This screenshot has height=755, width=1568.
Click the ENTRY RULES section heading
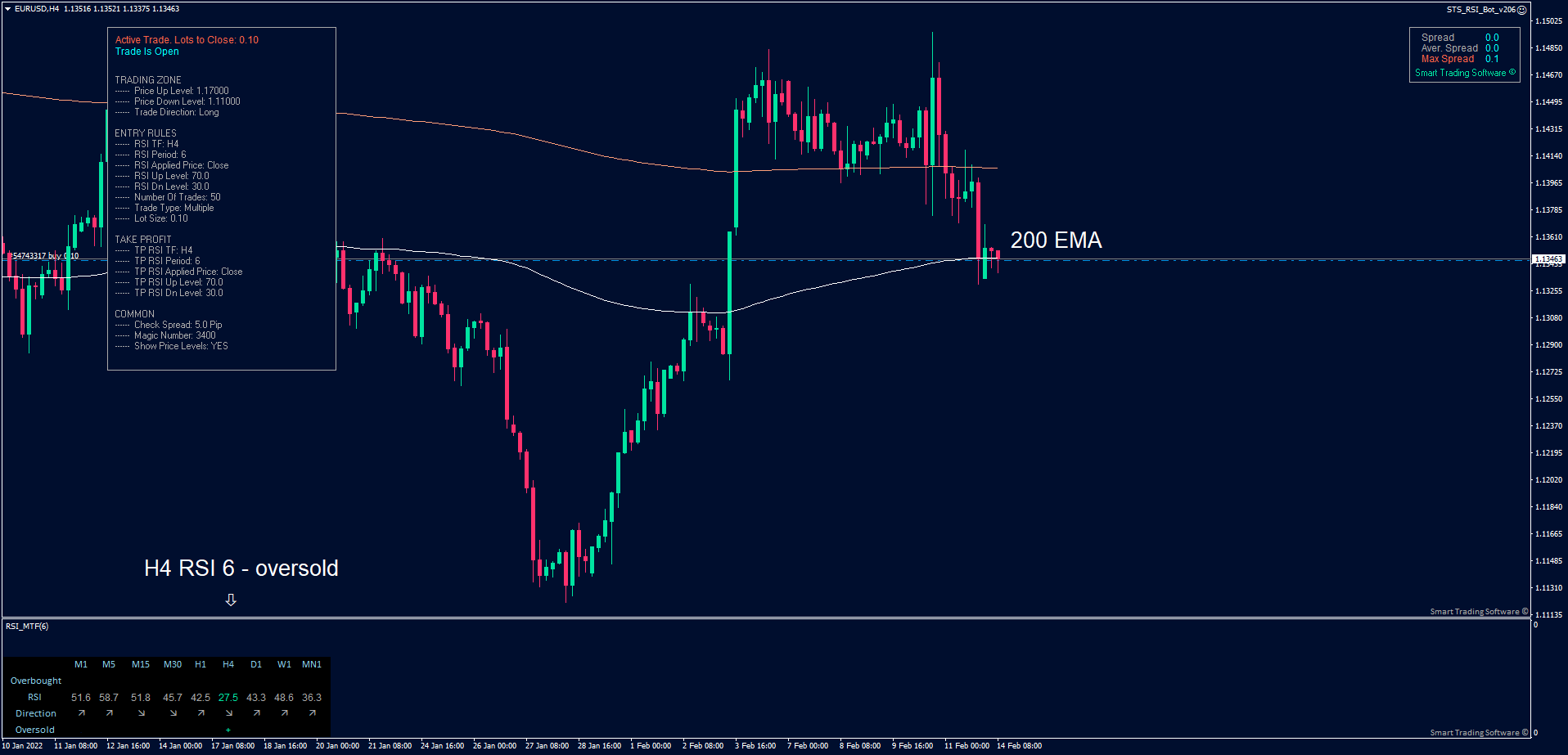coord(146,133)
